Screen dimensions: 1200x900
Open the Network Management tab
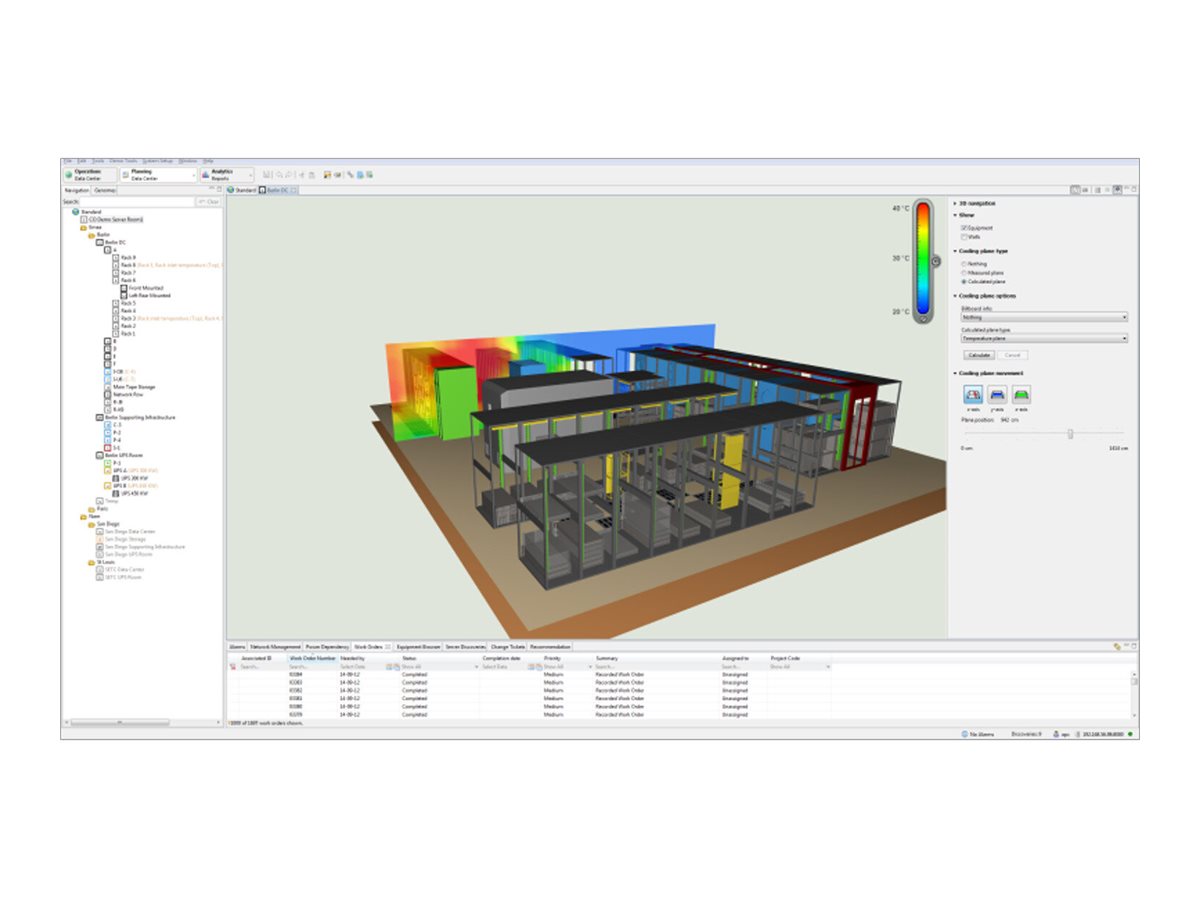click(275, 647)
